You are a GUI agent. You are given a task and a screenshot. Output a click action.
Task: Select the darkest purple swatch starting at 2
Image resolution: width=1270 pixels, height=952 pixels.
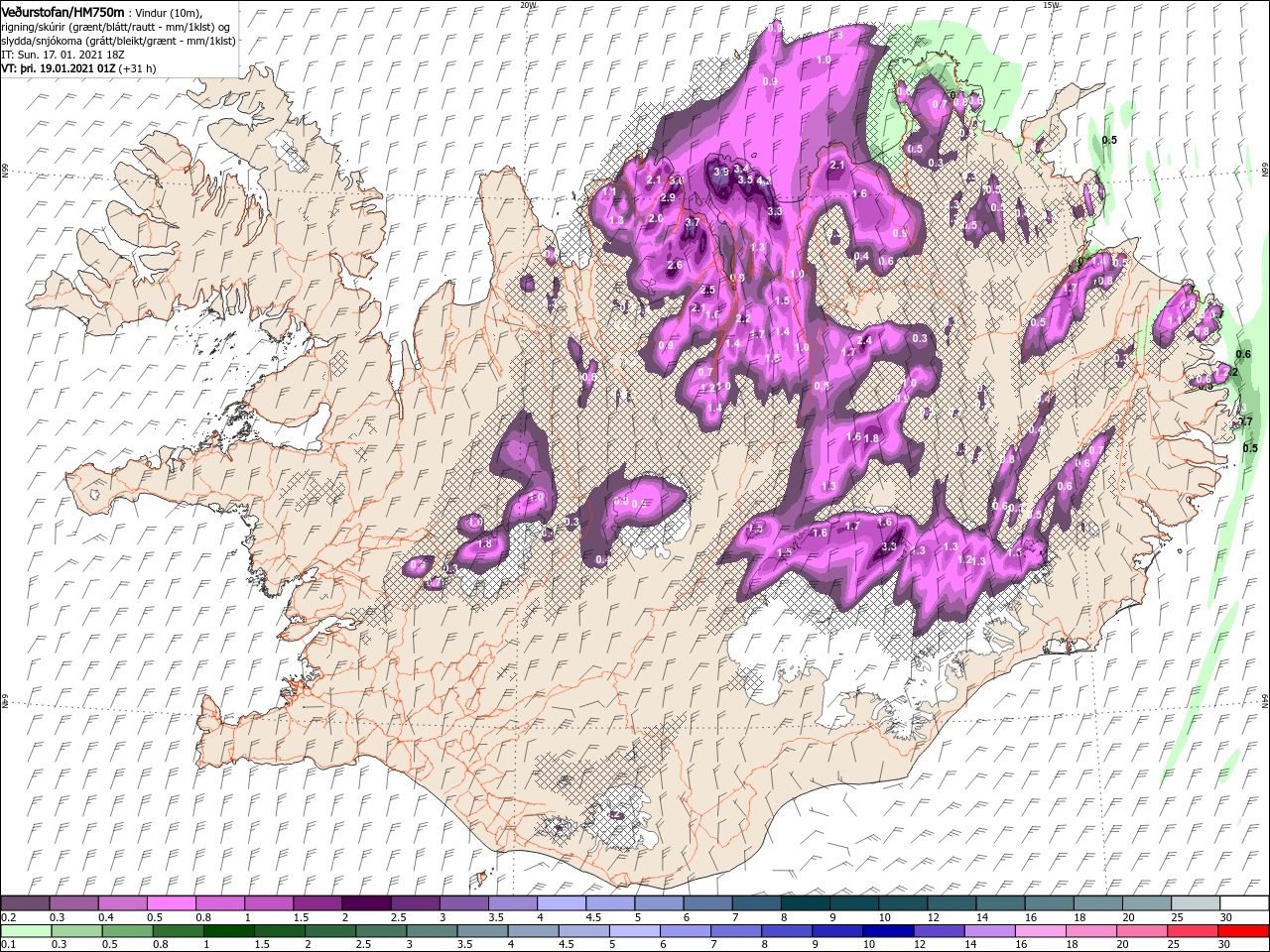[x=367, y=903]
